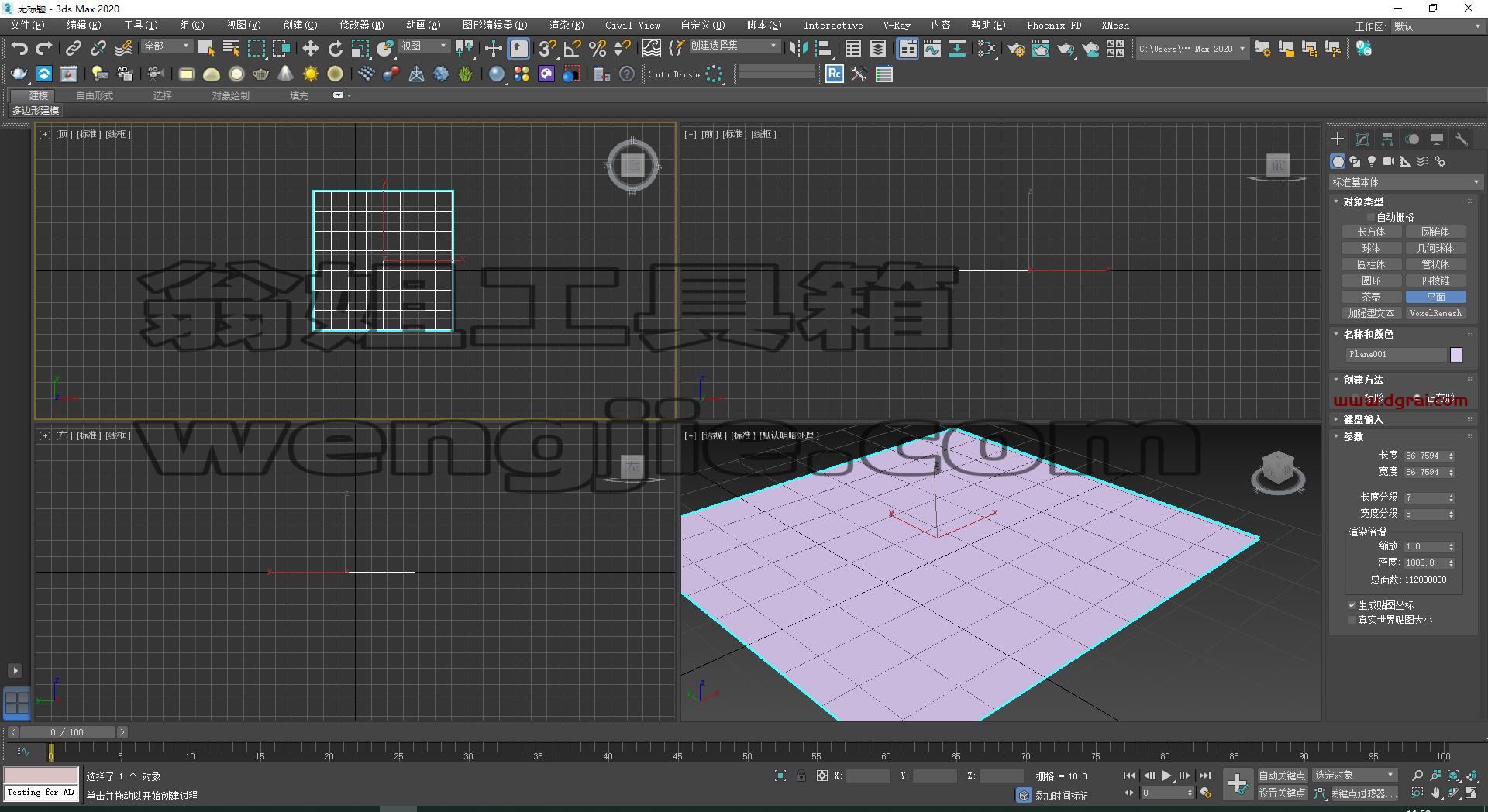Click the Play Animation button
1488x812 pixels.
1166,776
